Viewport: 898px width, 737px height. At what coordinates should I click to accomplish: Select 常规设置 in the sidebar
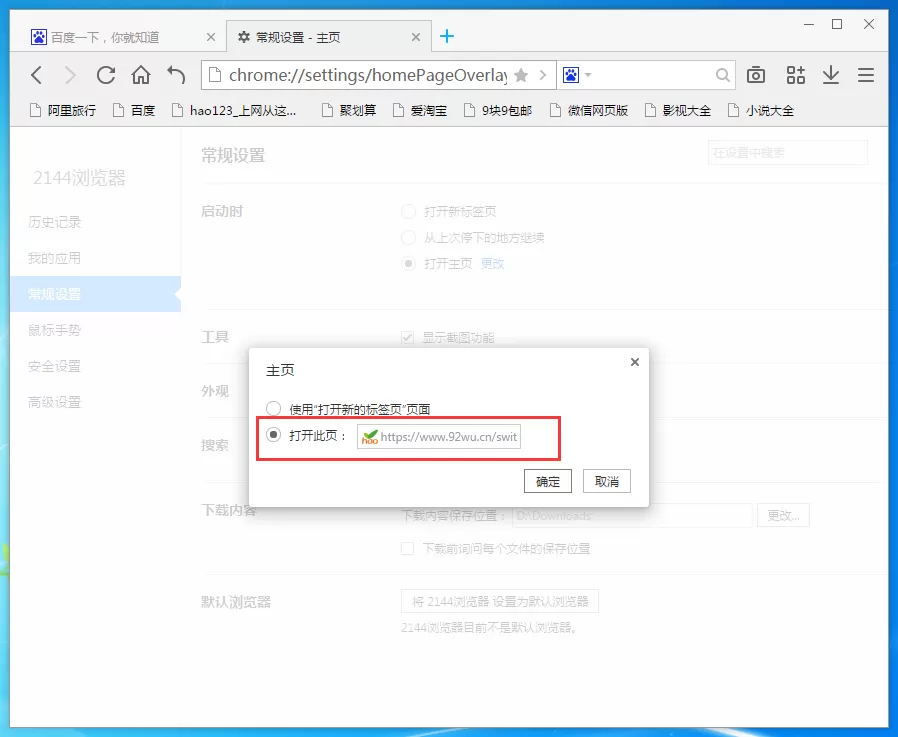[x=95, y=294]
